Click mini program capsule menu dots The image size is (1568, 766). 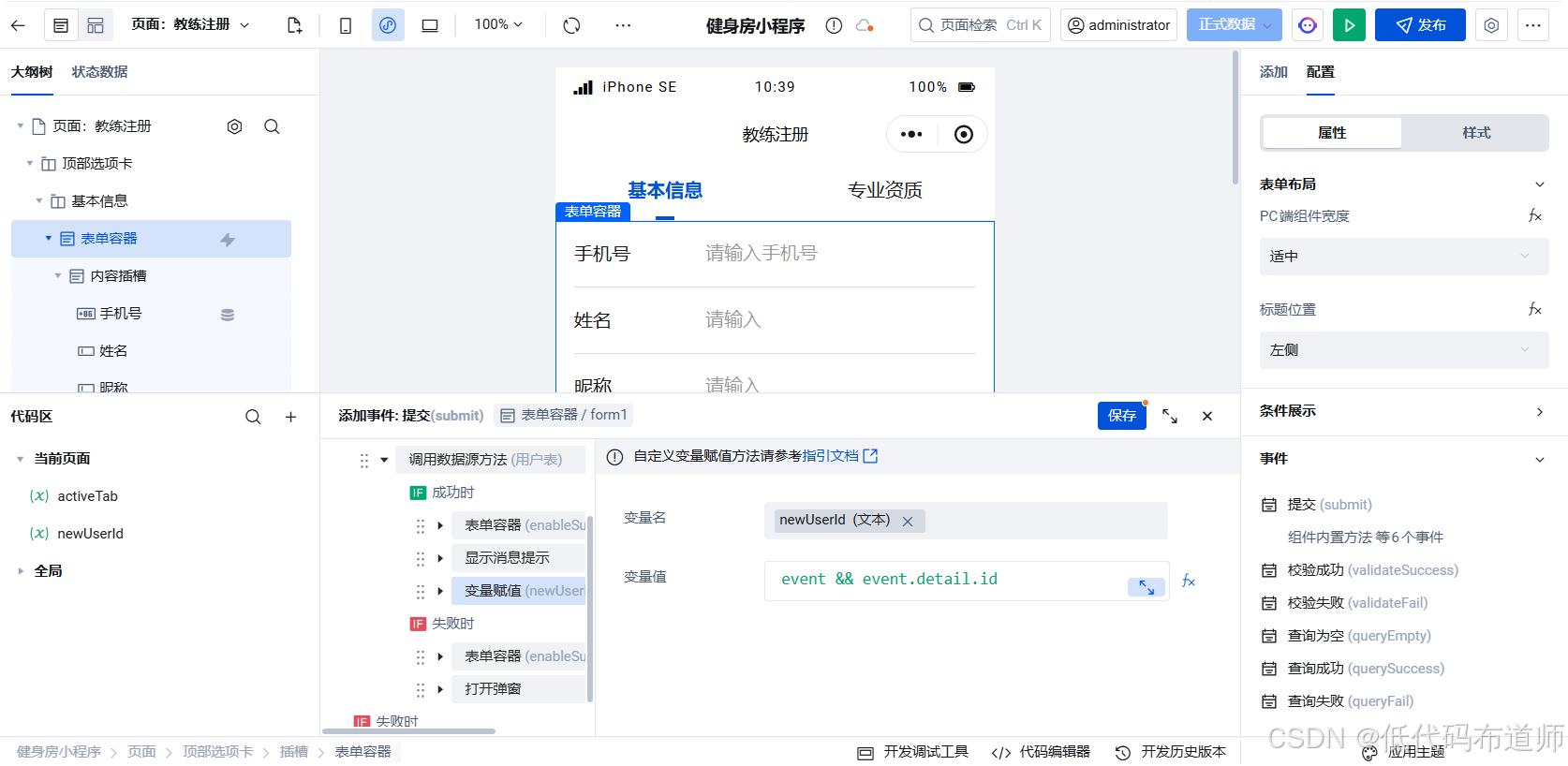coord(911,135)
